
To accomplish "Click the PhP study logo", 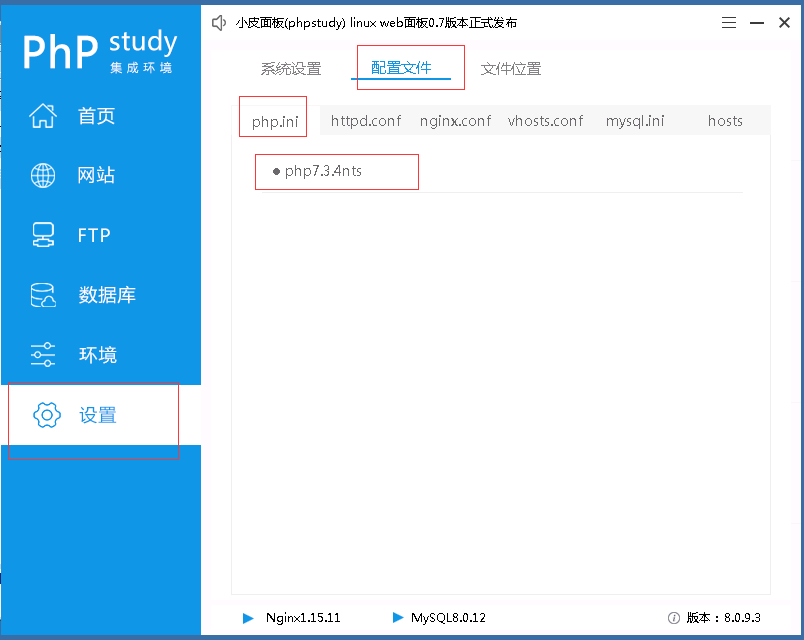I will 100,51.
